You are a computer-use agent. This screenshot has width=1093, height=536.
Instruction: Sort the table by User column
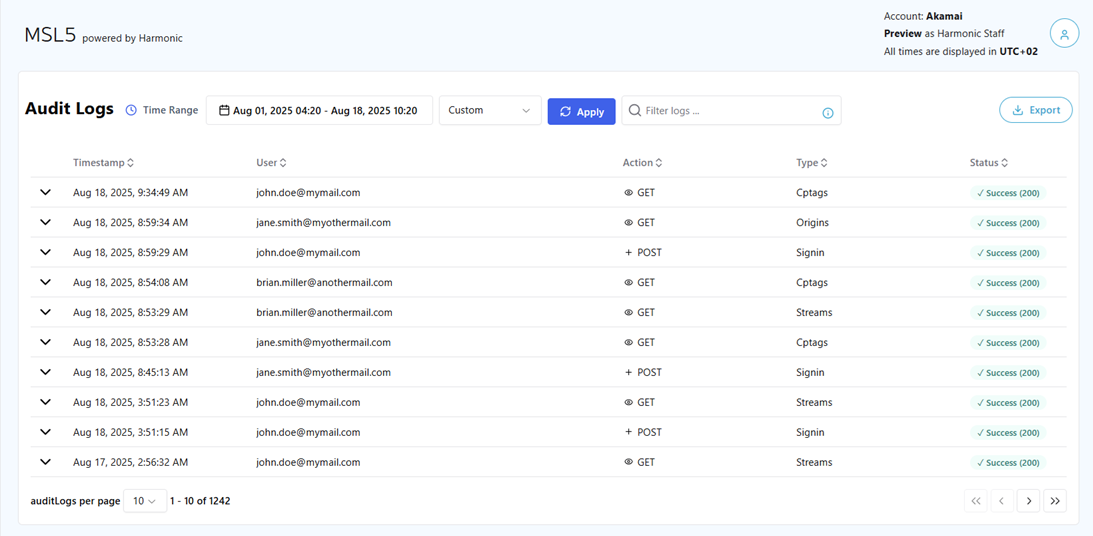271,163
